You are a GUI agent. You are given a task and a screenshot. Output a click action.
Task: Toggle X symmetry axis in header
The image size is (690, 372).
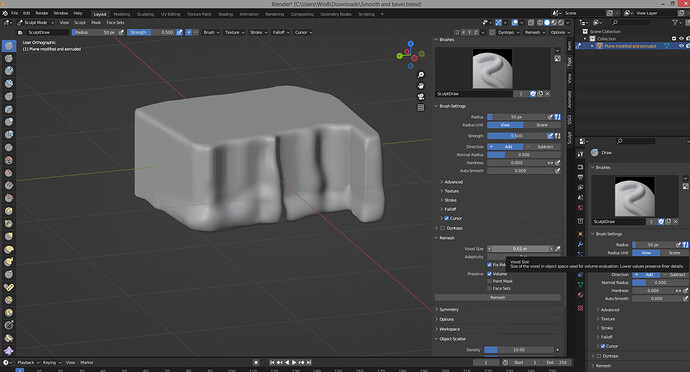(x=463, y=32)
